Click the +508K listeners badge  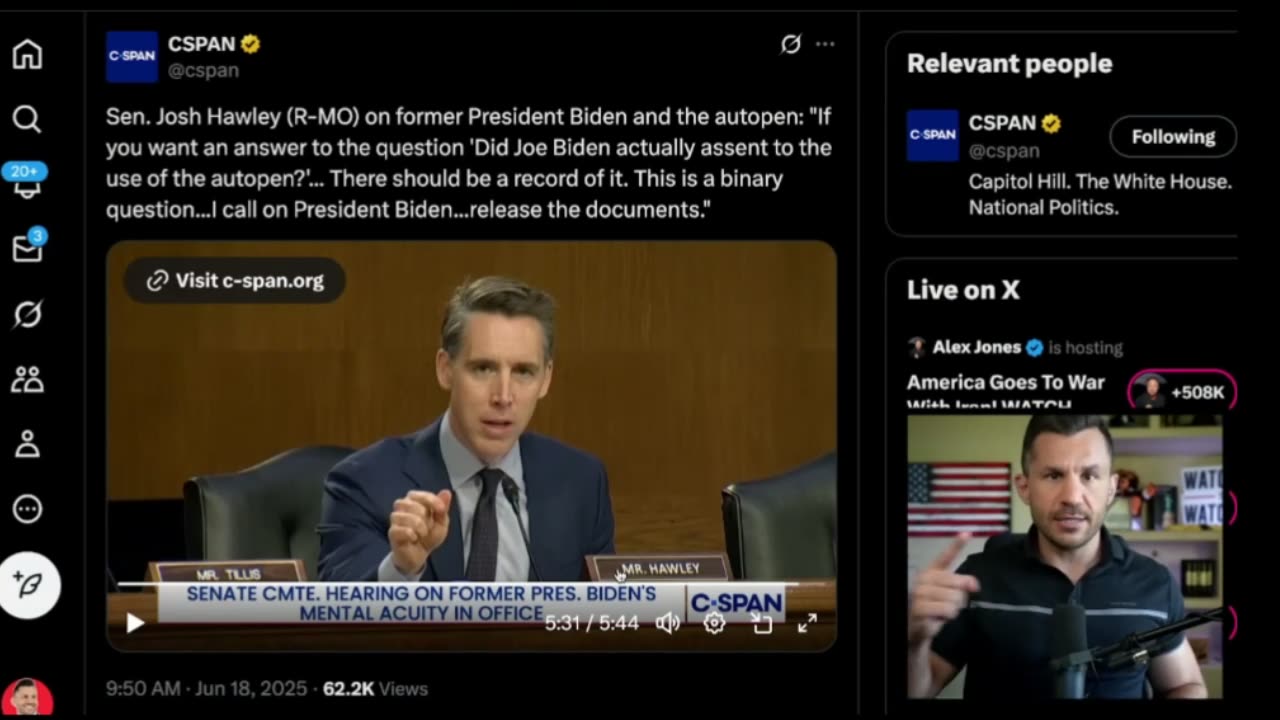click(1183, 391)
